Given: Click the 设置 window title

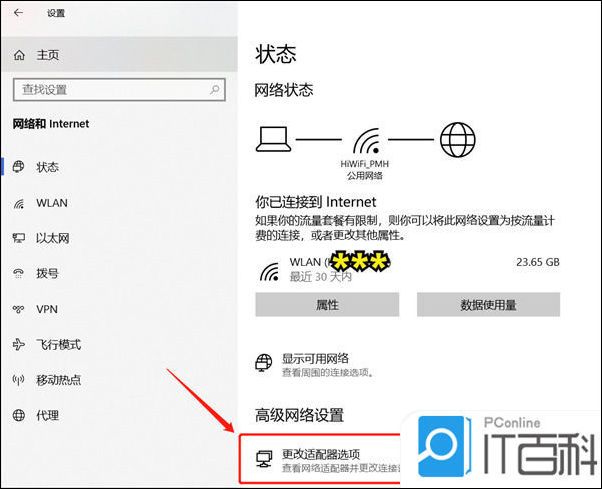Looking at the screenshot, I should [56, 13].
